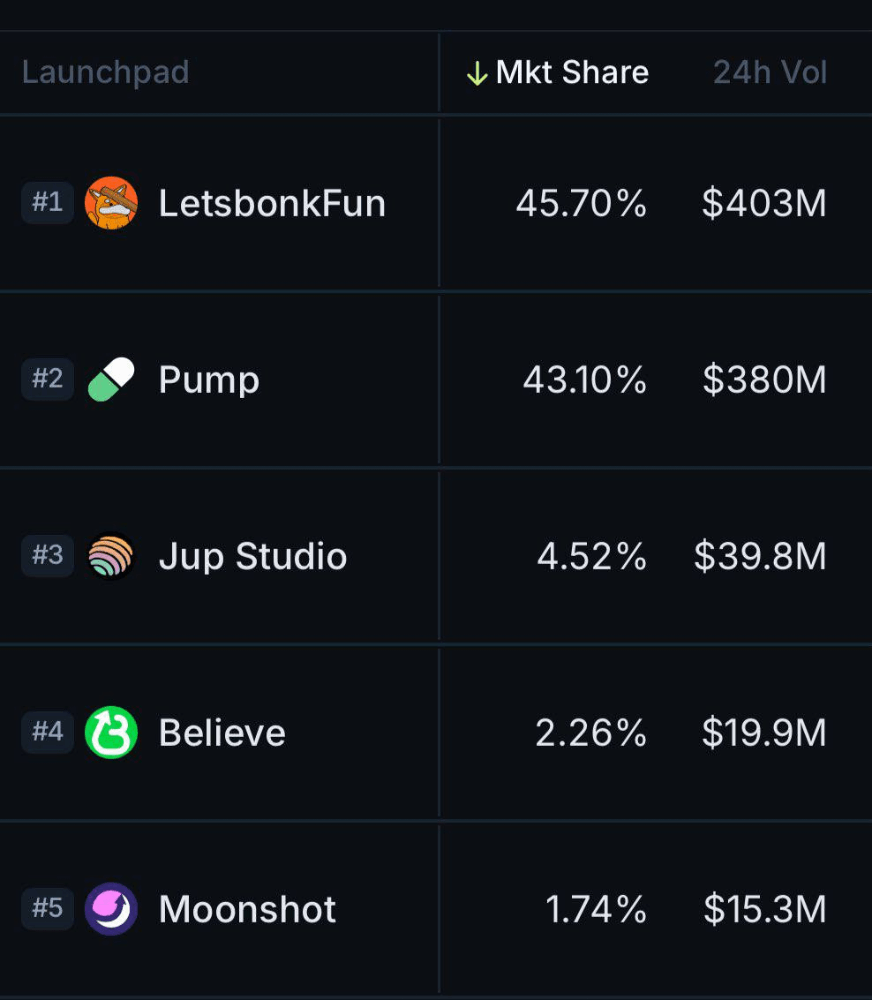Click the $380M volume for Pump
The height and width of the screenshot is (1000, 872).
764,380
